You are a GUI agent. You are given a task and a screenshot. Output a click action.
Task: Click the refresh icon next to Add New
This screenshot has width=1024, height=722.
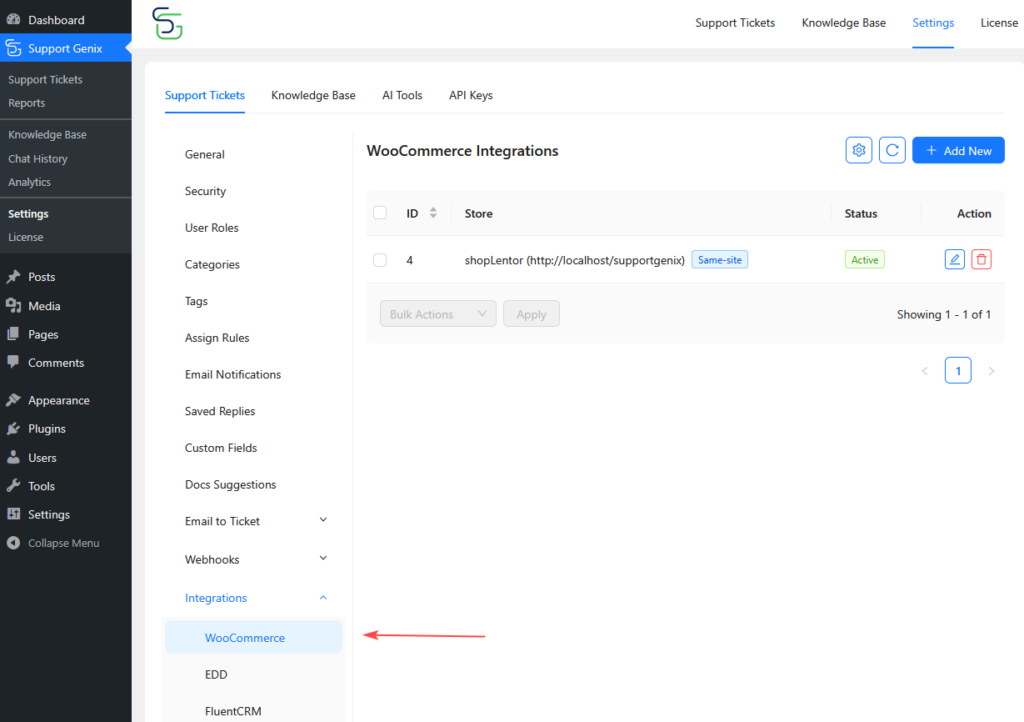(892, 150)
